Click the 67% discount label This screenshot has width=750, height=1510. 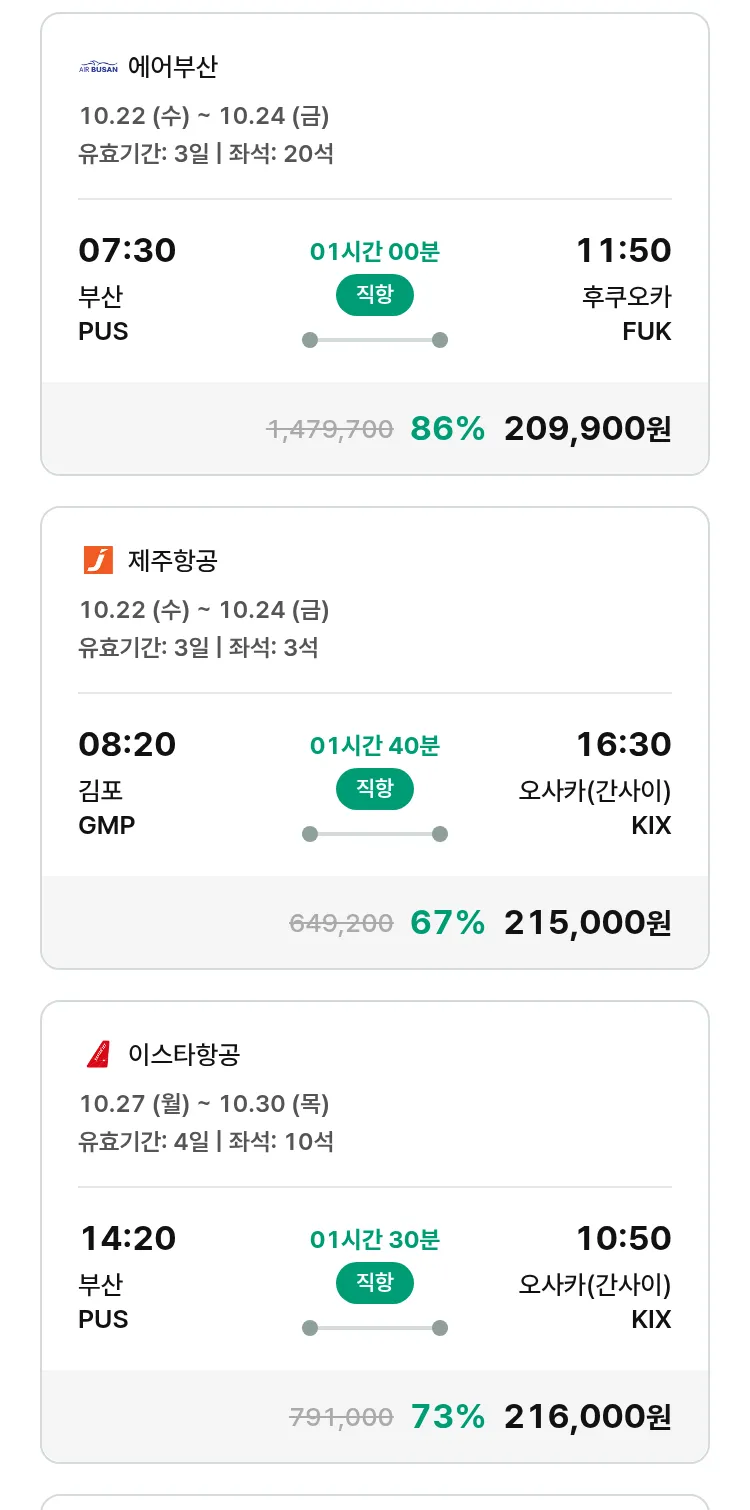point(447,923)
